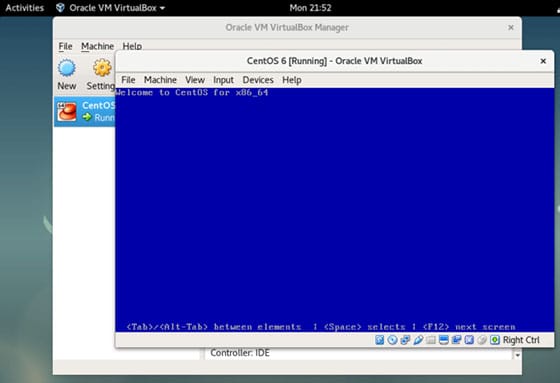Open the Input menu
The height and width of the screenshot is (383, 560).
(223, 80)
